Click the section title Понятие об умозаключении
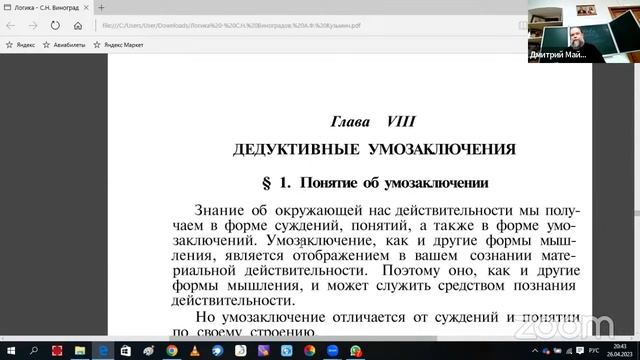This screenshot has height=360, width=640. point(394,183)
